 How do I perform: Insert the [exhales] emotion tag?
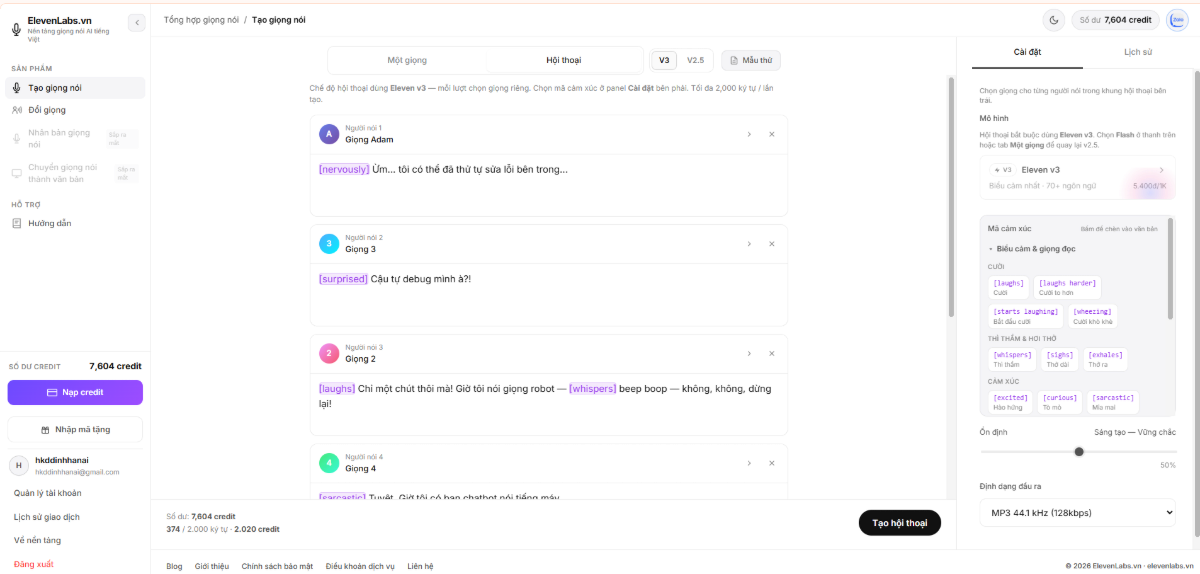(x=1106, y=359)
